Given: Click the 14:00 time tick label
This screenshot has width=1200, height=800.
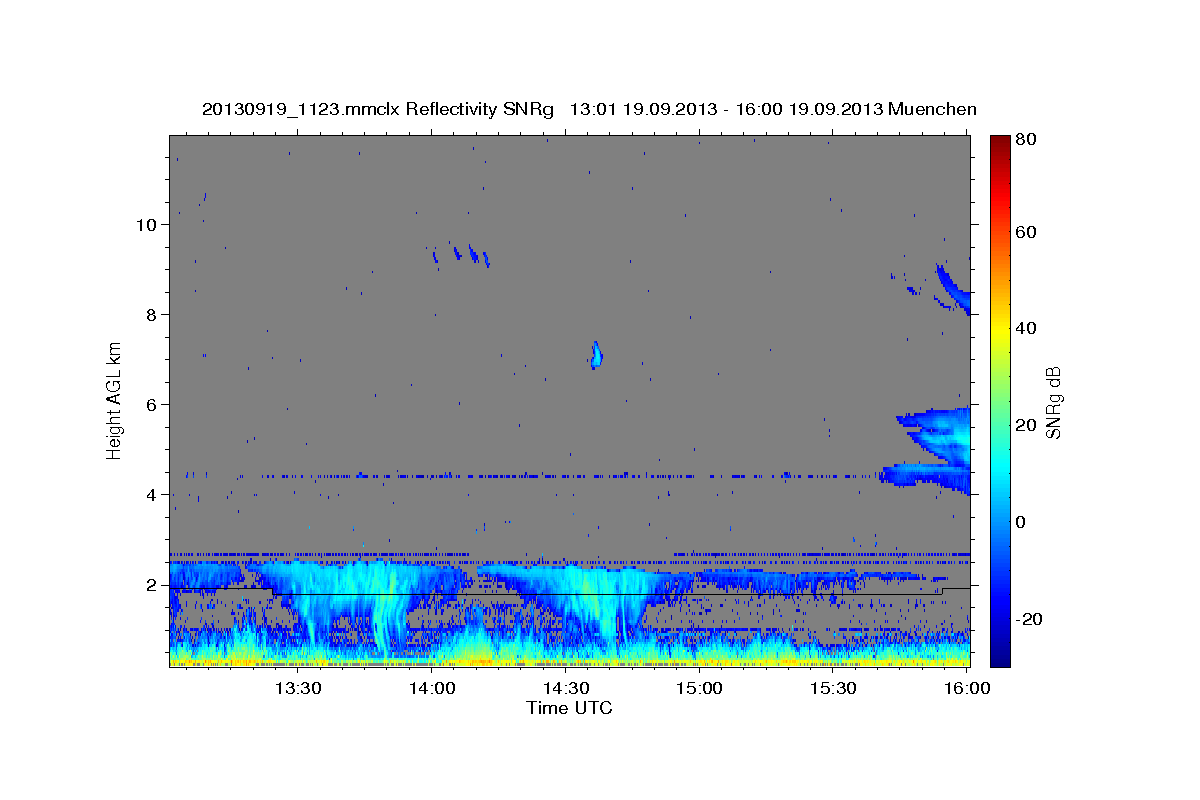Looking at the screenshot, I should click(432, 689).
